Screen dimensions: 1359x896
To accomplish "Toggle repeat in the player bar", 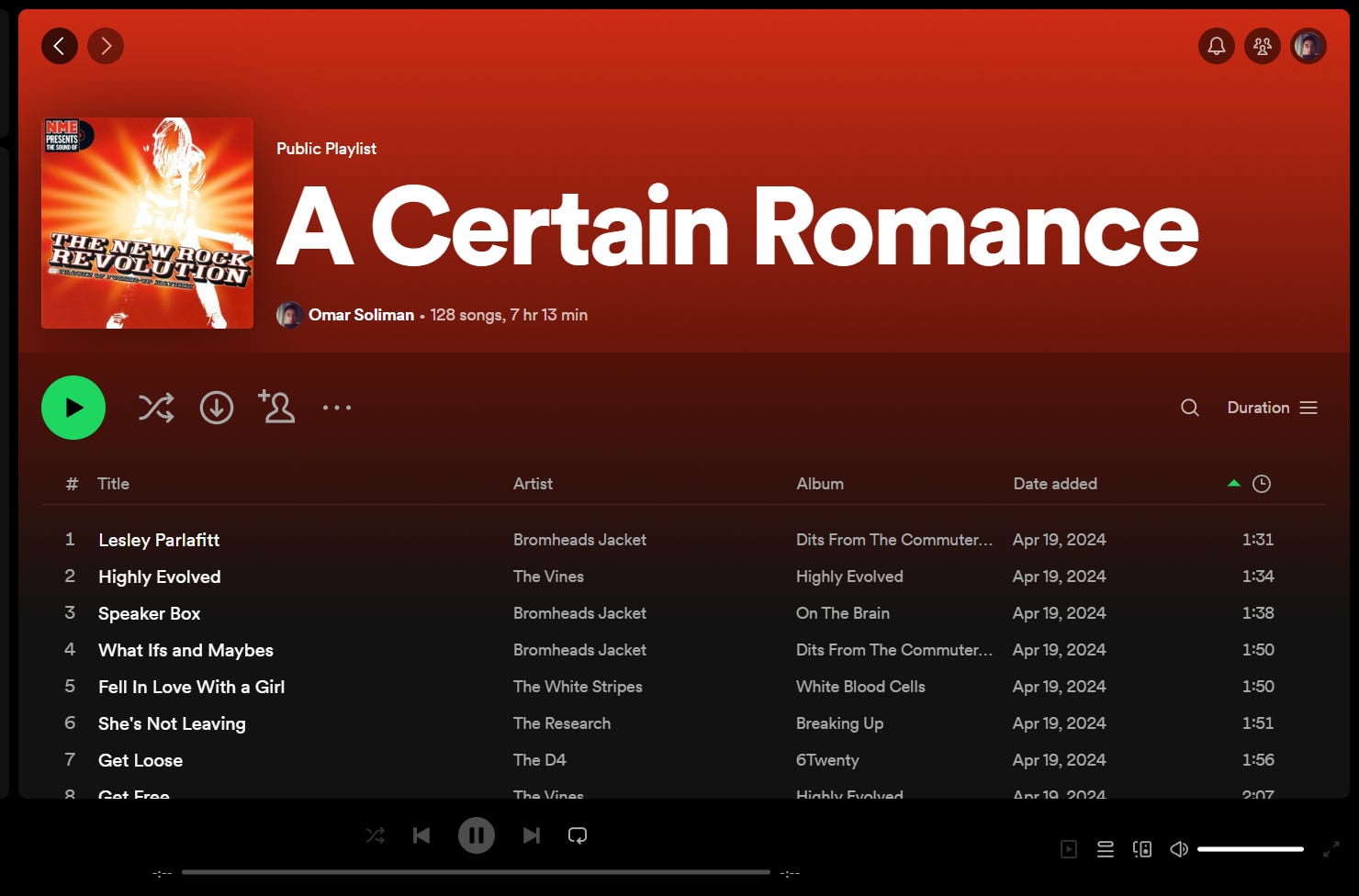I will click(x=578, y=835).
